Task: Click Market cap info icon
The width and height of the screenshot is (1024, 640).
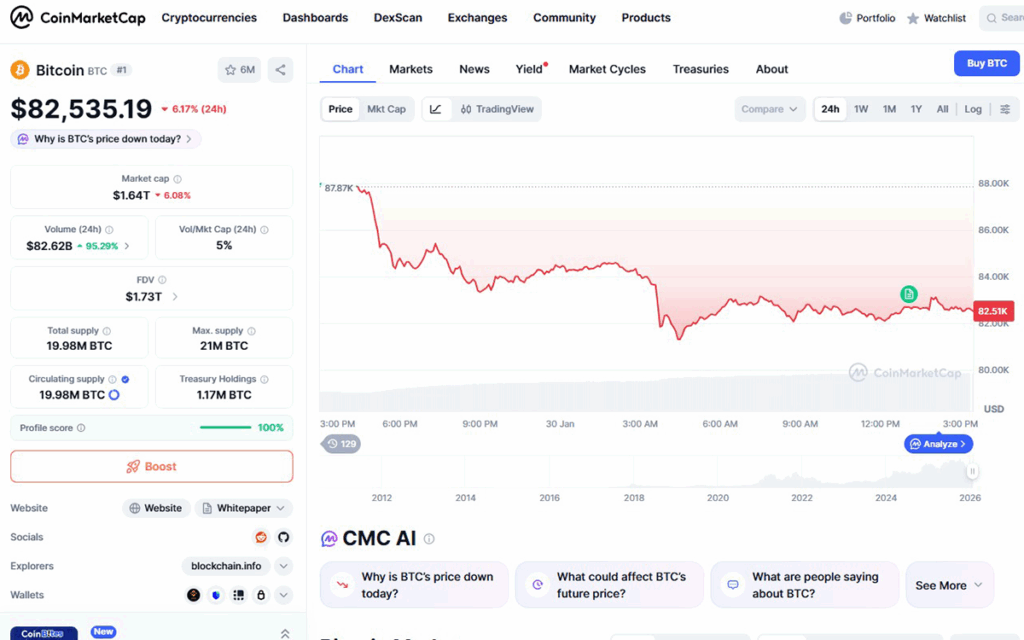Action: click(178, 179)
